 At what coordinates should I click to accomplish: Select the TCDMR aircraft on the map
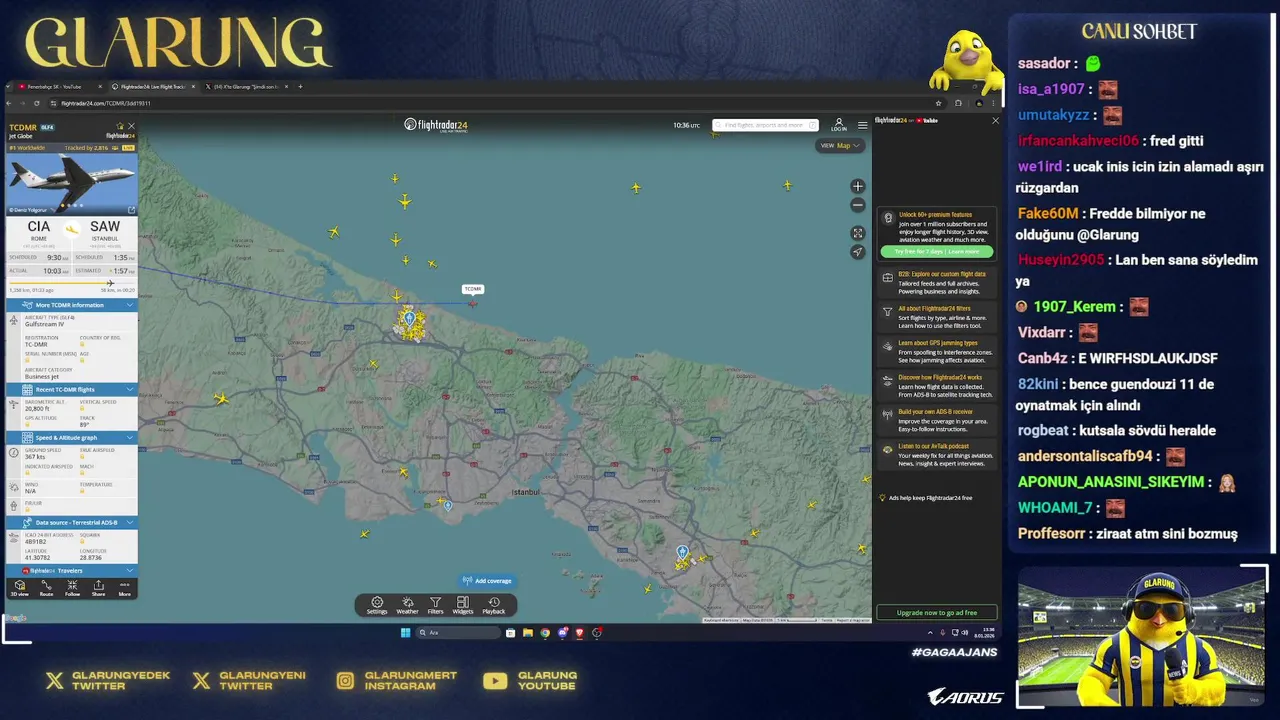[x=472, y=302]
